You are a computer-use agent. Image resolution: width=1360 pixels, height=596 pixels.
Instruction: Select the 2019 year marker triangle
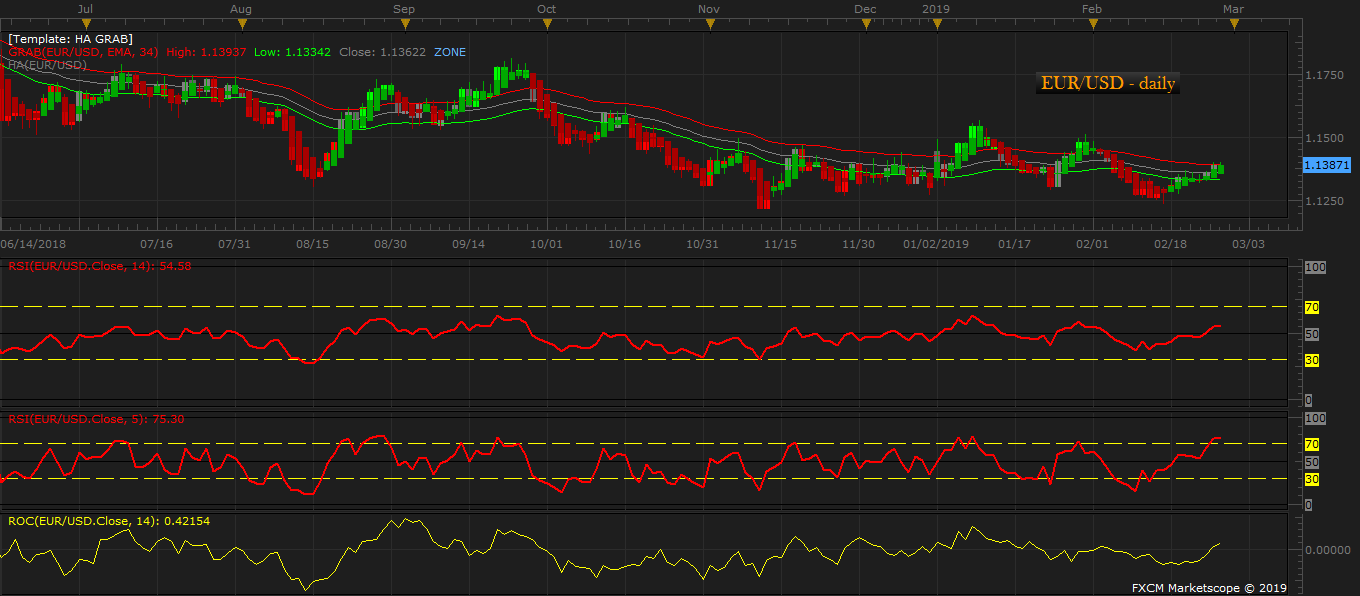[x=936, y=24]
